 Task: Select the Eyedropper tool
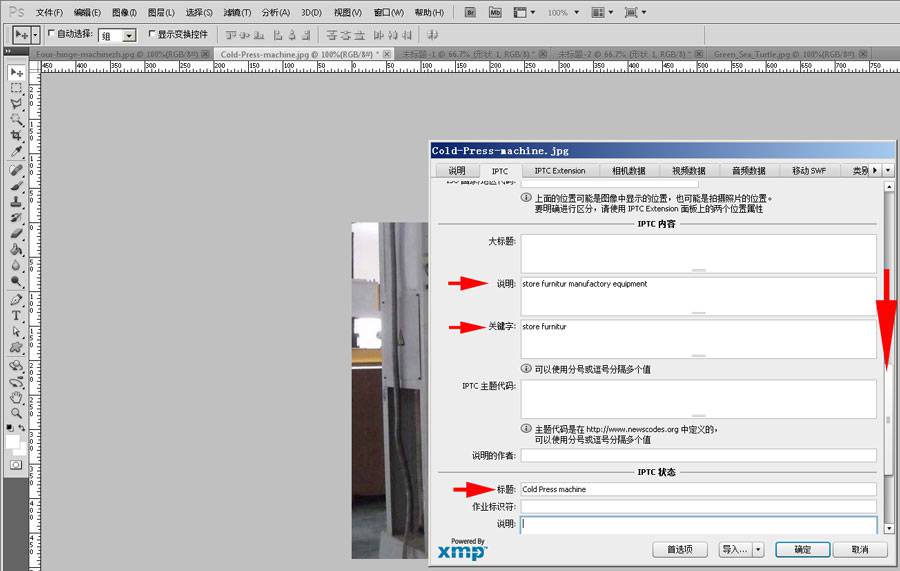(x=17, y=152)
